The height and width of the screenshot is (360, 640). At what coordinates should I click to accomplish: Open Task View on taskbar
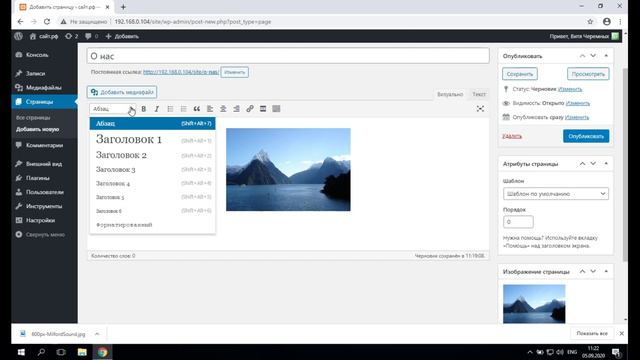tap(61, 352)
